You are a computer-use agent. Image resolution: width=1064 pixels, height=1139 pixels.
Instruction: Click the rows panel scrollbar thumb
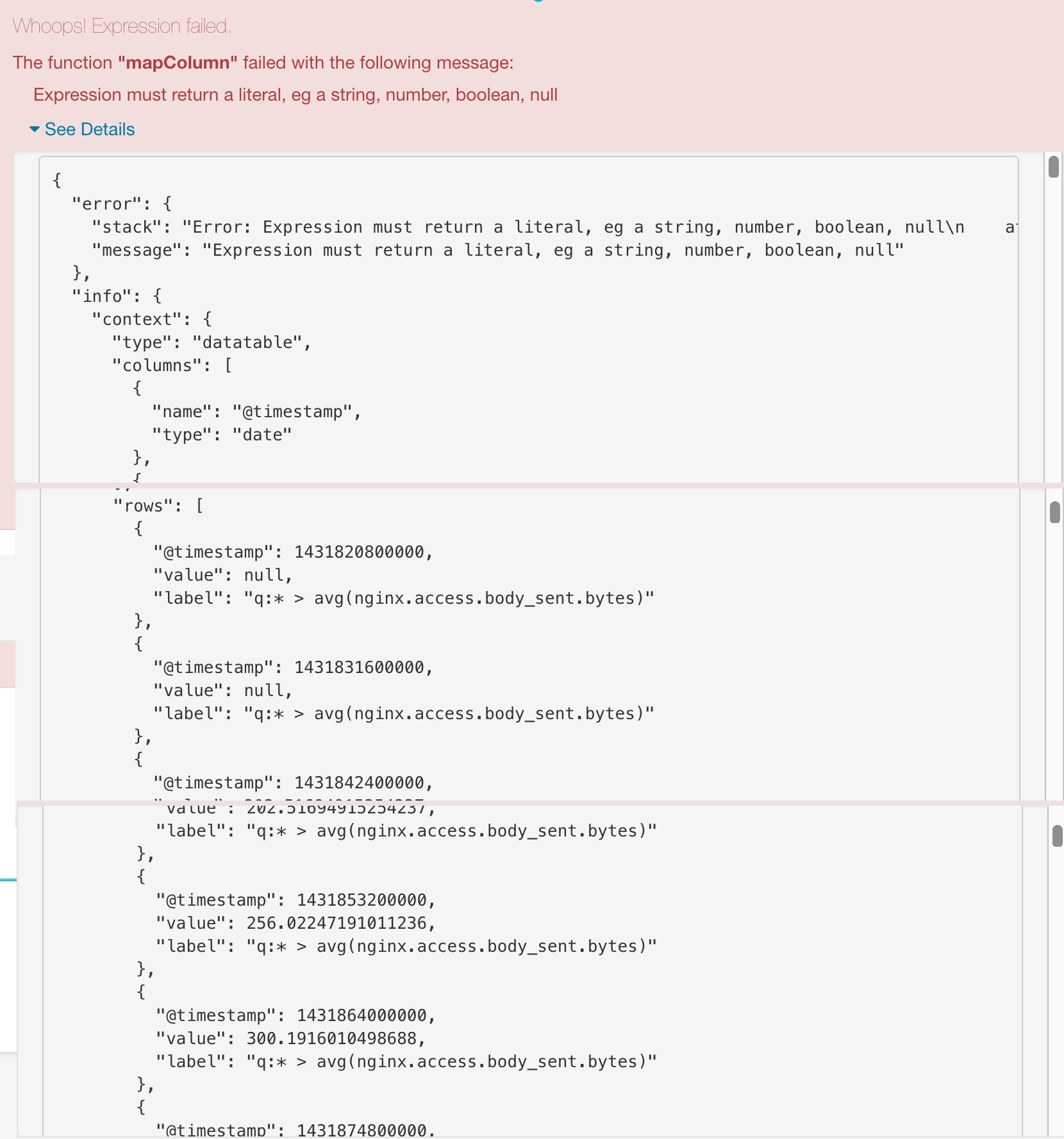tap(1055, 512)
